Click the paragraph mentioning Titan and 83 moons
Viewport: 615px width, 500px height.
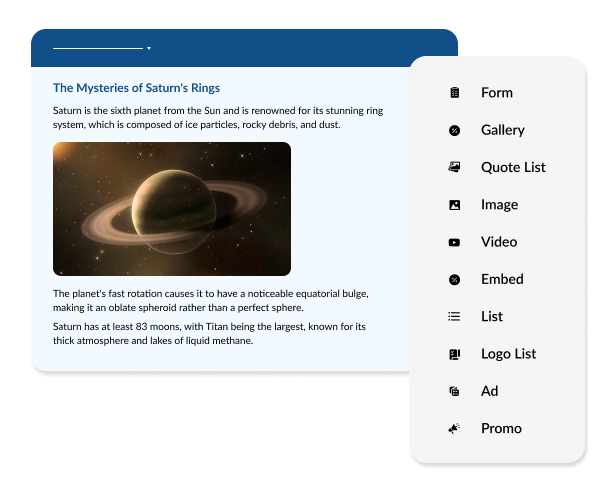click(x=208, y=334)
